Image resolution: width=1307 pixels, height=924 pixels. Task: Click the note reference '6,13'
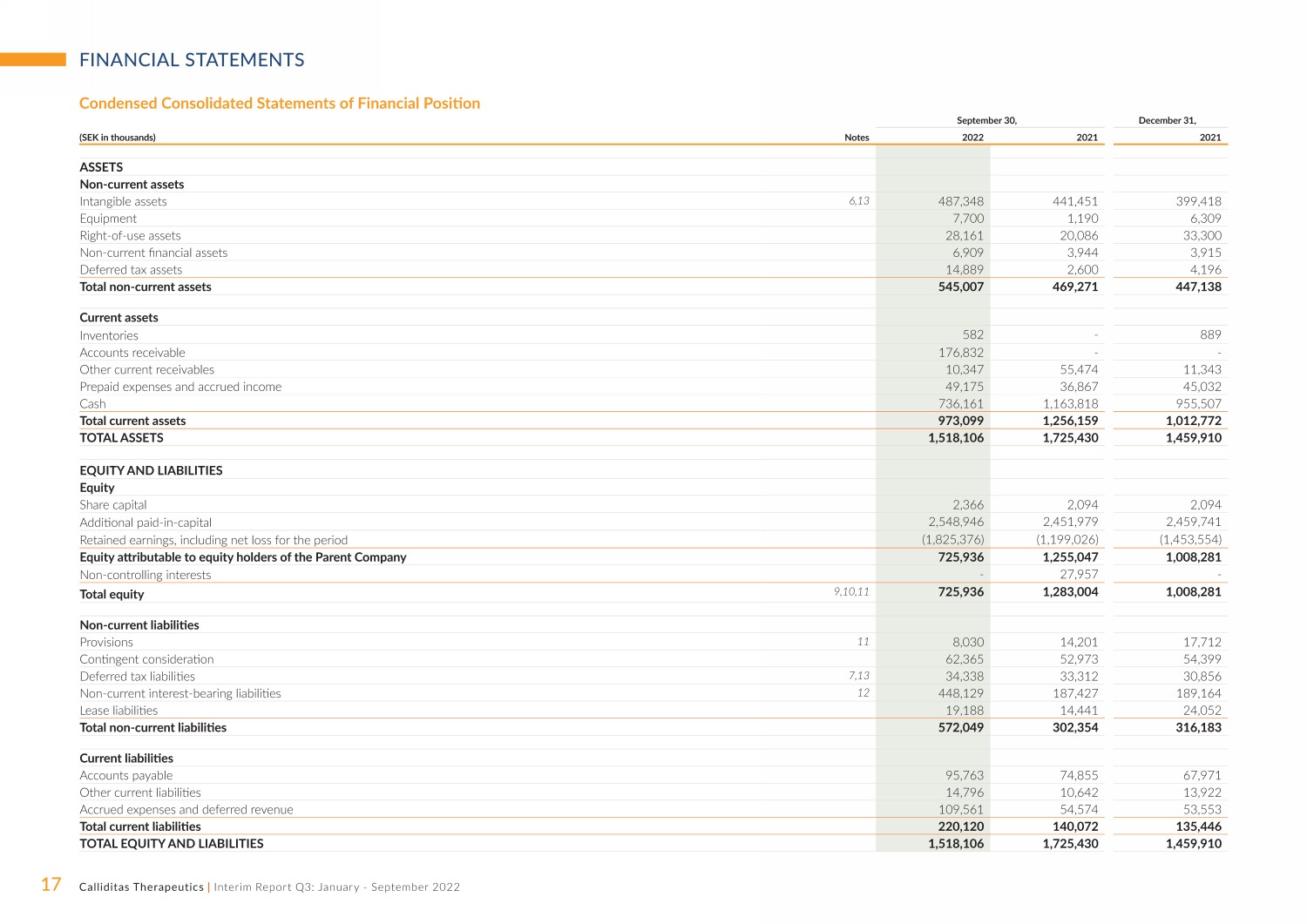coord(858,201)
